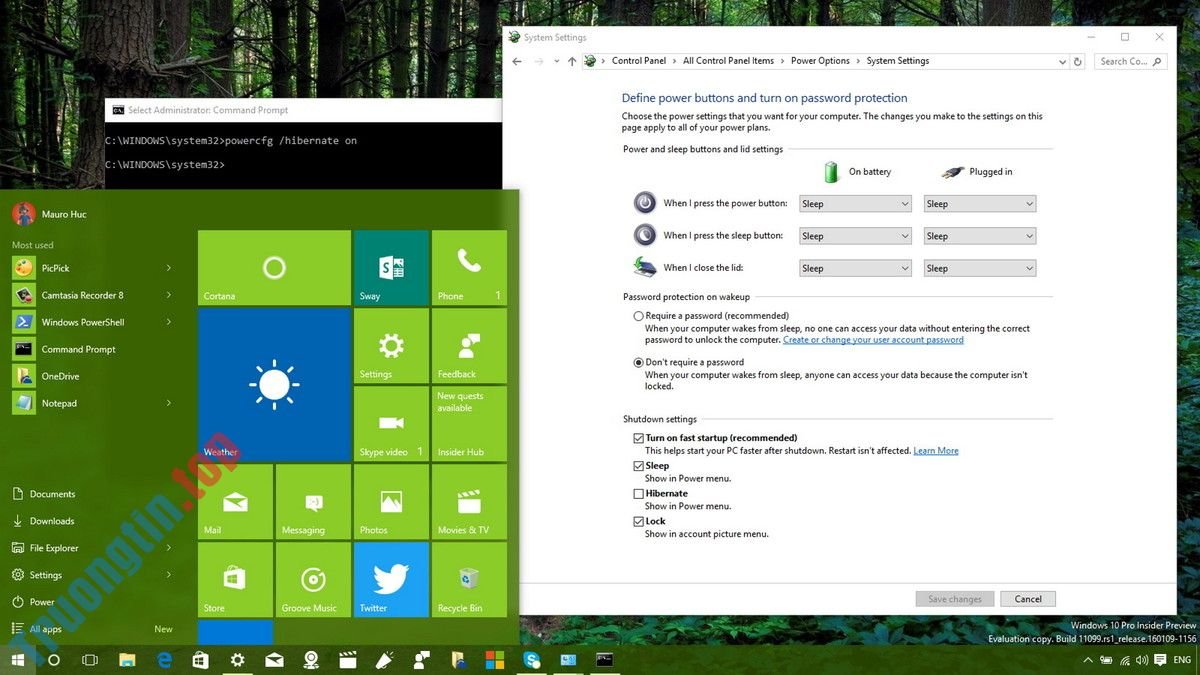Click Power in the Start menu
This screenshot has width=1200, height=675.
pos(42,602)
